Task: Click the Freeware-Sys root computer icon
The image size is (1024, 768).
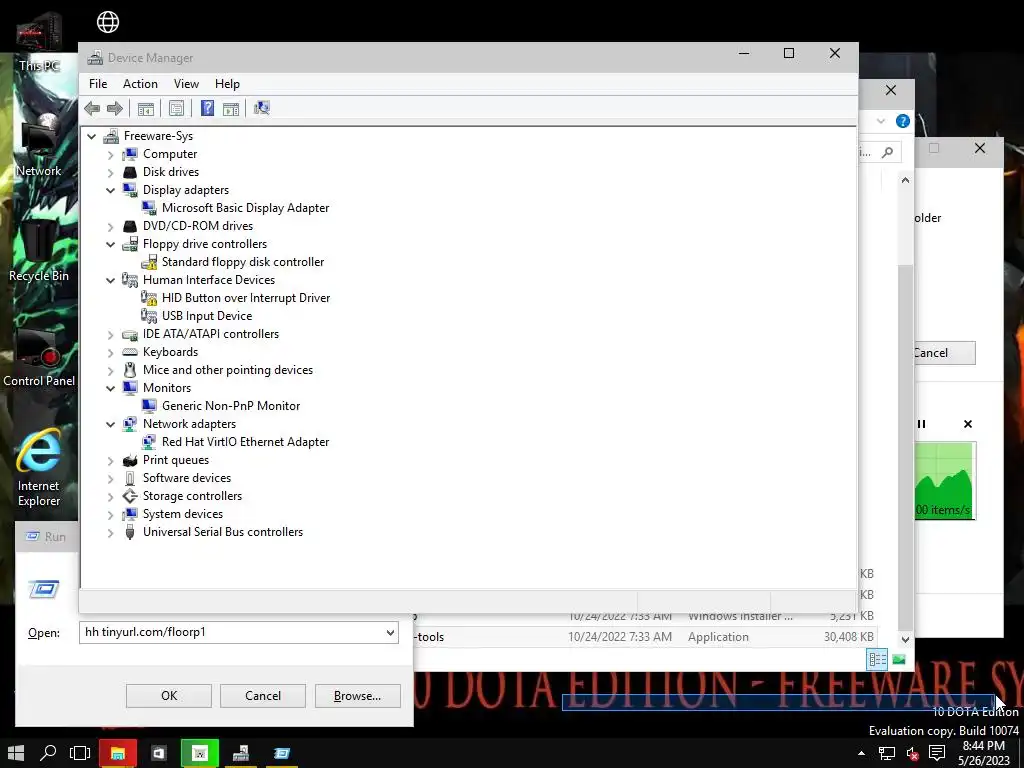Action: 111,136
